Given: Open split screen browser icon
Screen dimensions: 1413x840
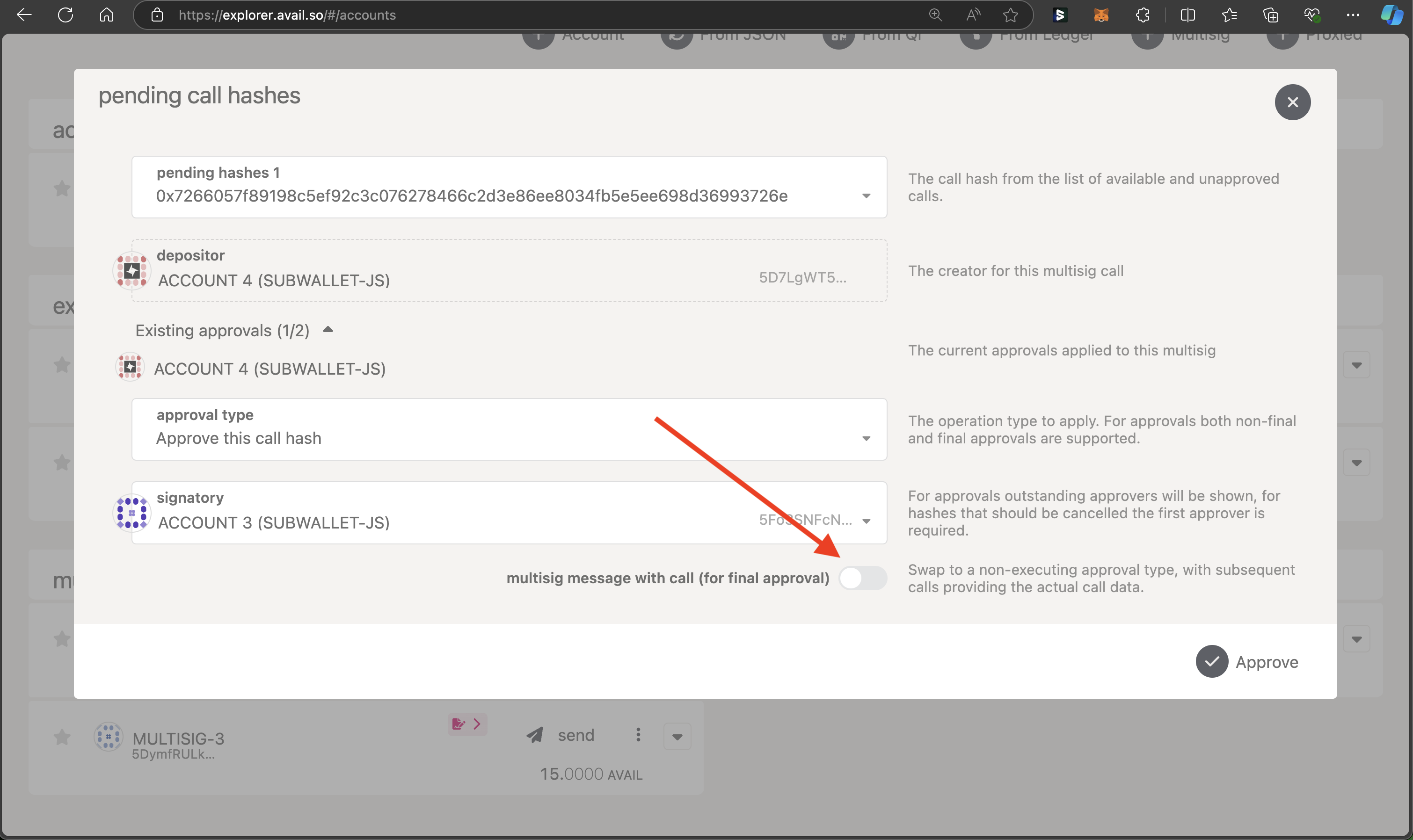Looking at the screenshot, I should [x=1187, y=15].
